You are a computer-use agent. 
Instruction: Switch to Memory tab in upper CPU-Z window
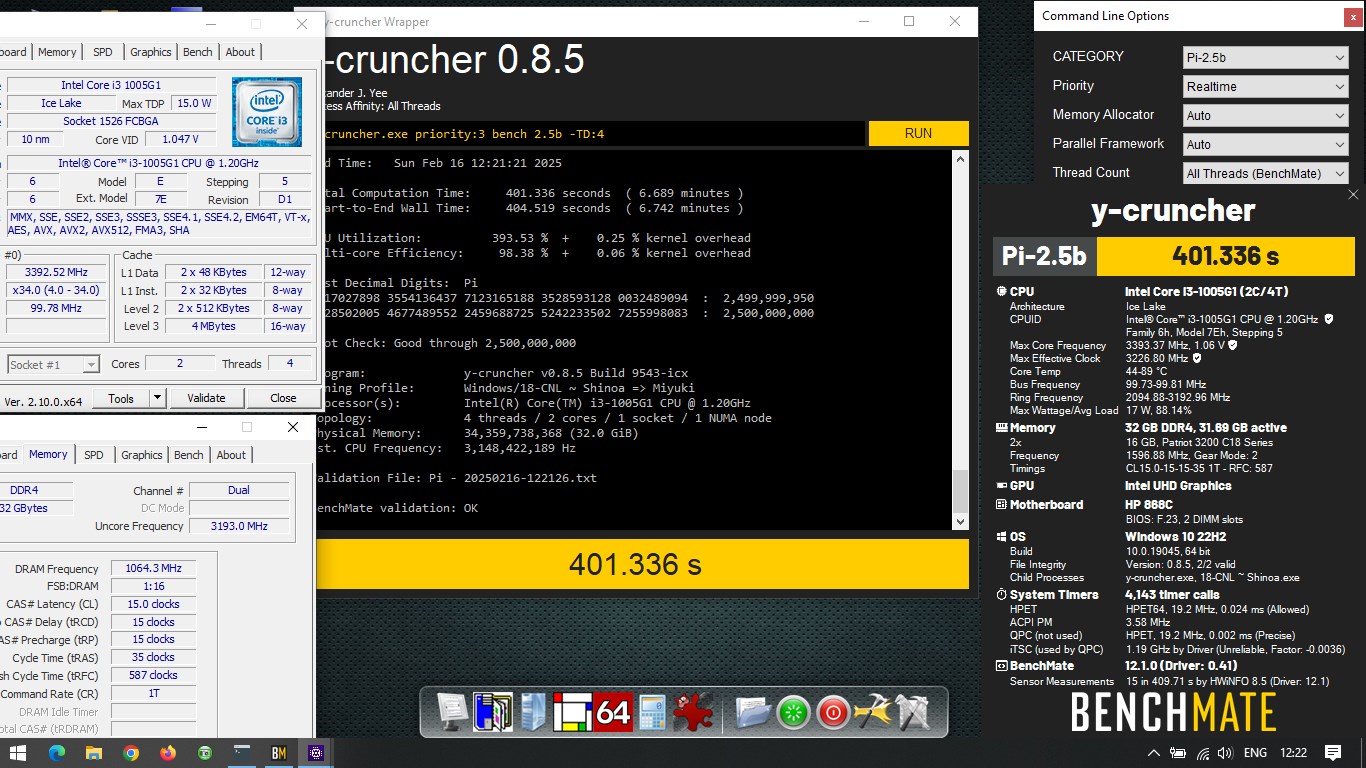pos(57,52)
